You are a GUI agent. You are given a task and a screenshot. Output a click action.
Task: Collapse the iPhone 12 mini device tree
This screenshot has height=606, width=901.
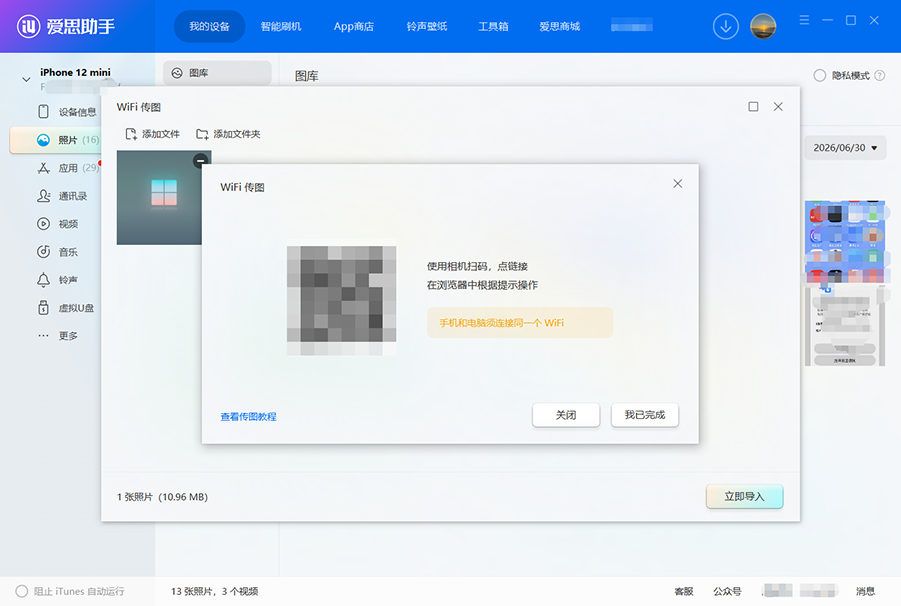26,79
